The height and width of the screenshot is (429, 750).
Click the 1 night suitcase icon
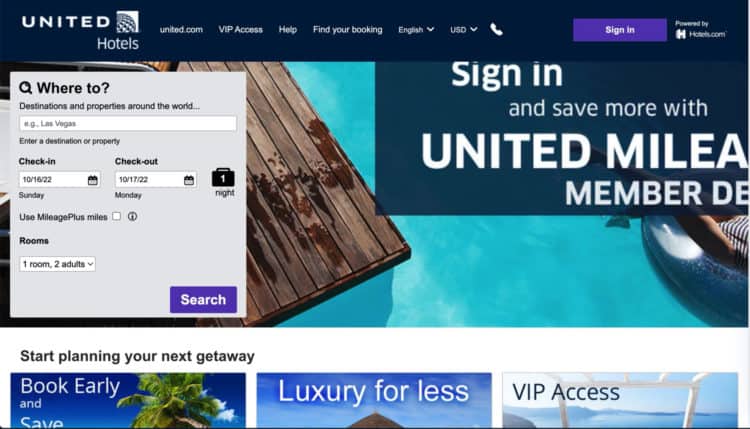[223, 177]
